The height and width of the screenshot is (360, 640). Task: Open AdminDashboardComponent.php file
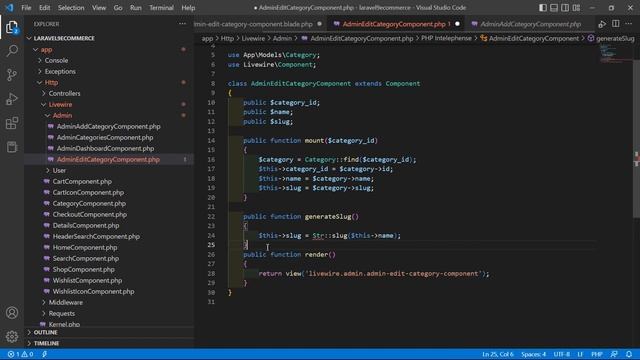(x=105, y=149)
